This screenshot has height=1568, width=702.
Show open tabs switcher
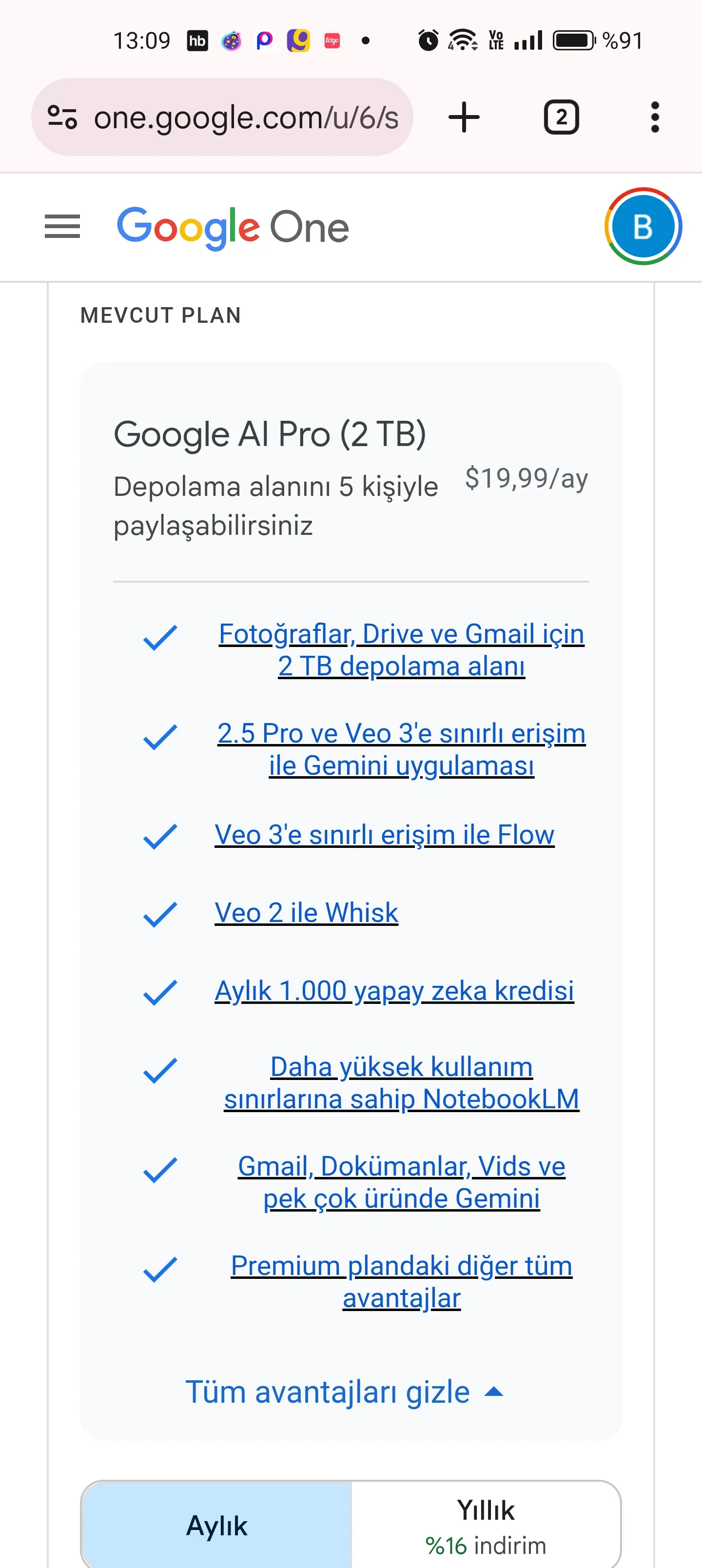pyautogui.click(x=561, y=117)
